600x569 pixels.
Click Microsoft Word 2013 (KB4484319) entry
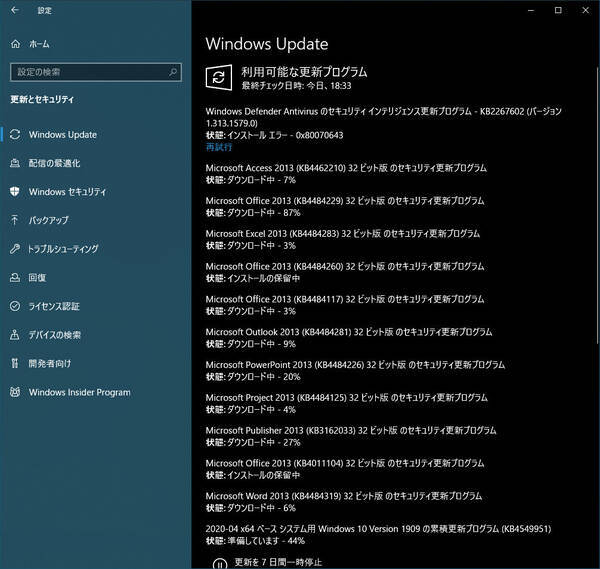point(344,496)
